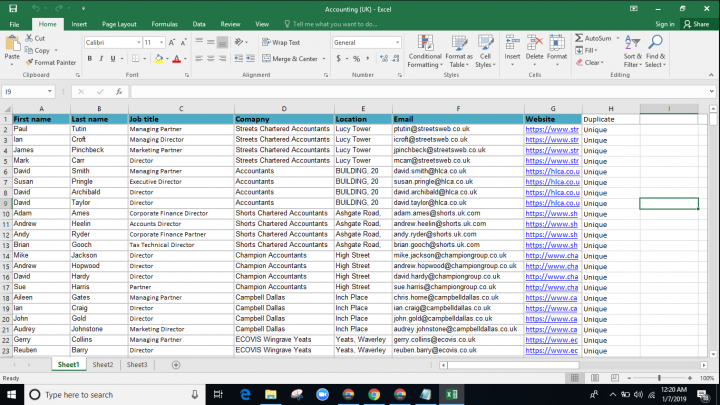Viewport: 720px width, 405px height.
Task: Click Insert Function fx icon
Action: [119, 92]
